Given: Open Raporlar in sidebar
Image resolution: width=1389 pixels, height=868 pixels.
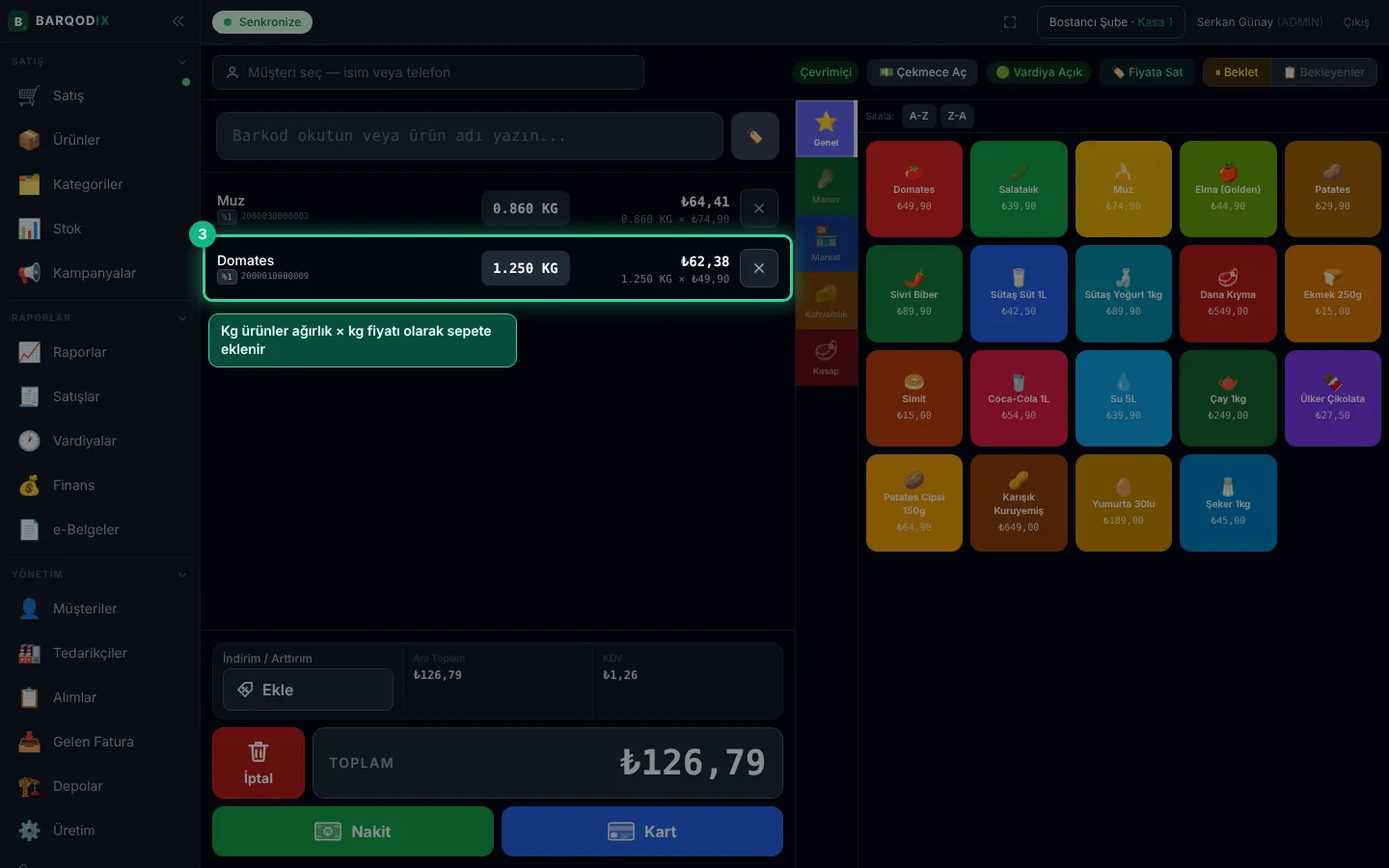Looking at the screenshot, I should (100, 352).
